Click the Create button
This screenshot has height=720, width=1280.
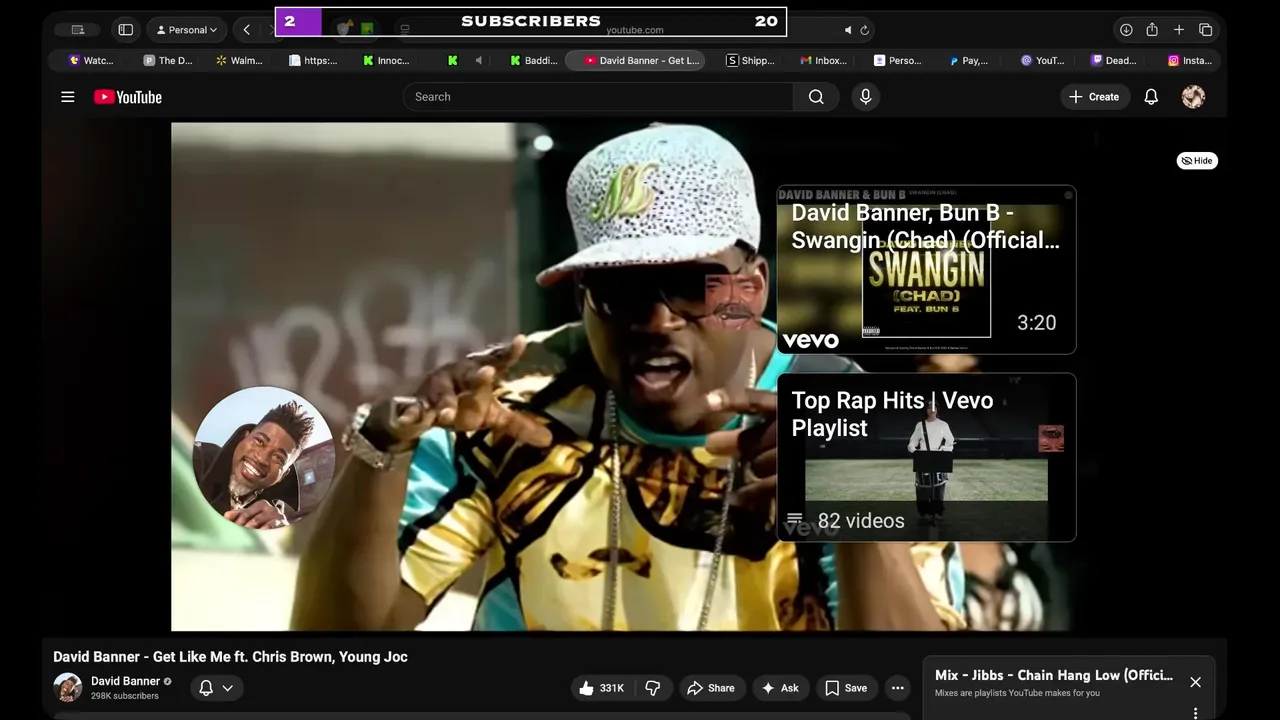point(1095,97)
